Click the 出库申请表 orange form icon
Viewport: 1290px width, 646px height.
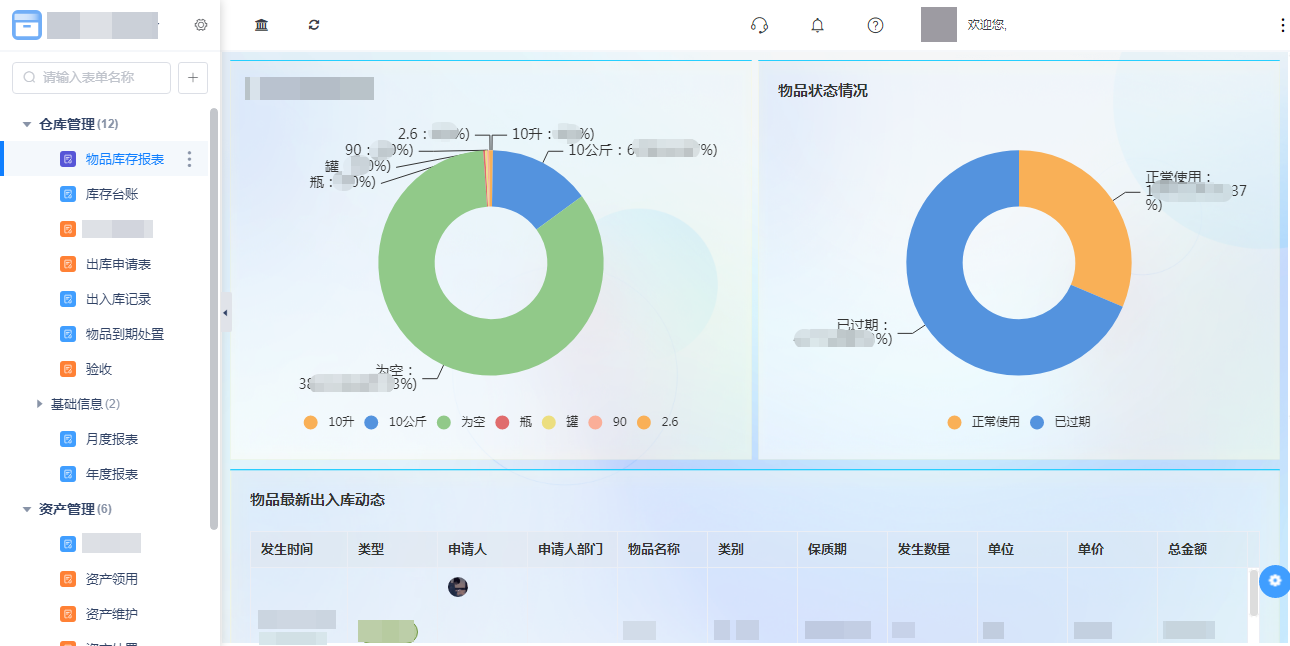68,264
